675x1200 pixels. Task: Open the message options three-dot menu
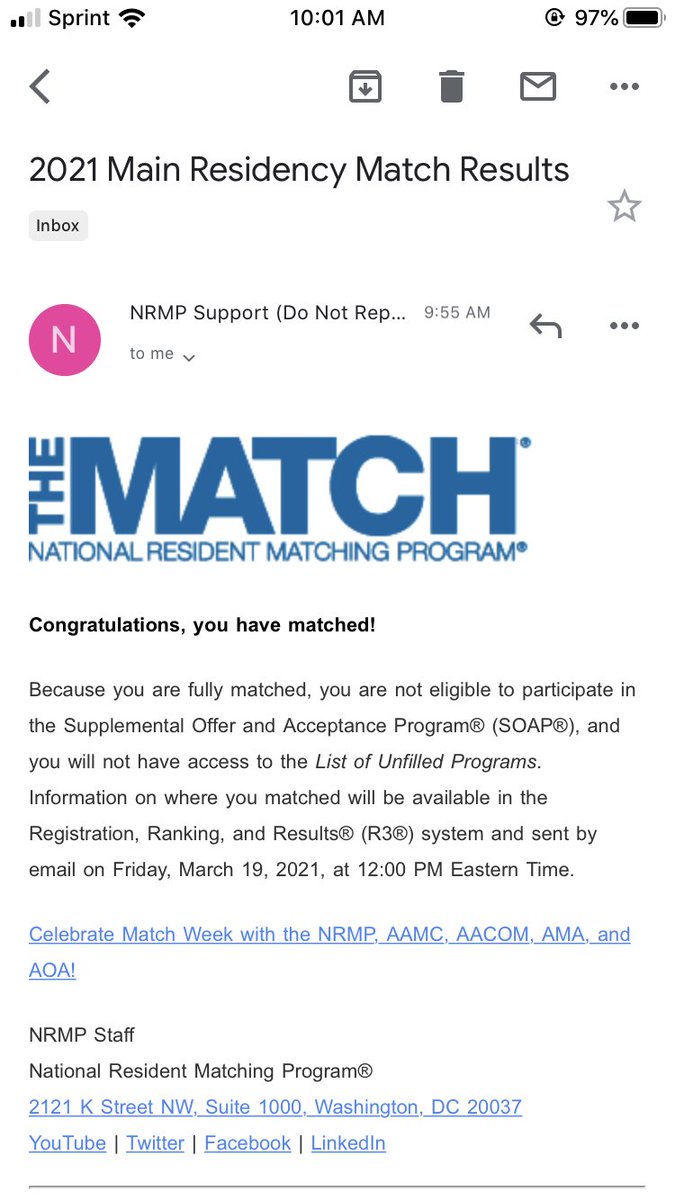coord(624,326)
